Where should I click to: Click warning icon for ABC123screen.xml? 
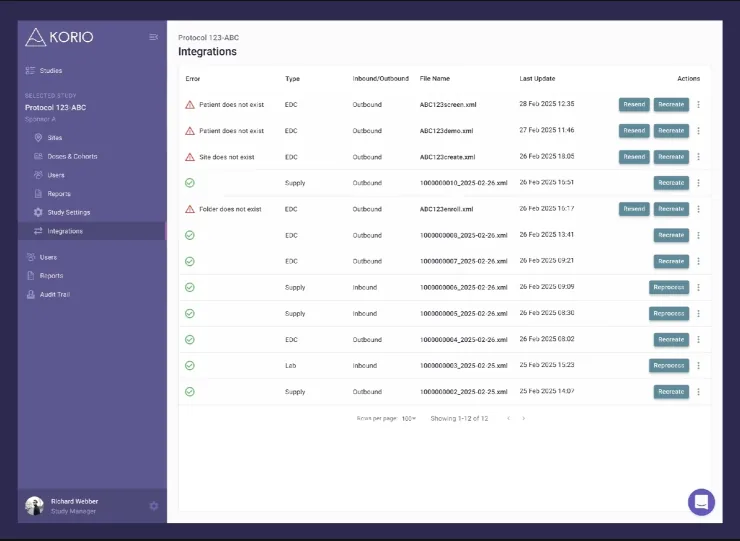click(x=190, y=105)
